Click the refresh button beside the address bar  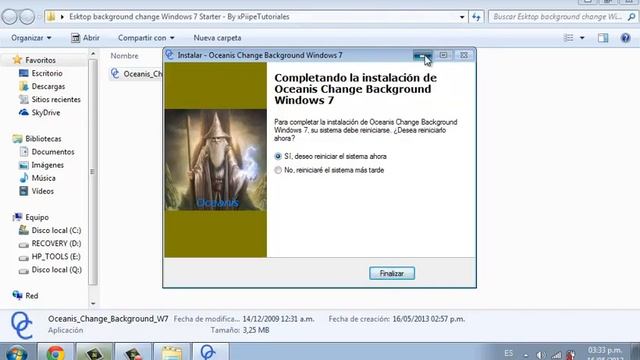coord(476,17)
